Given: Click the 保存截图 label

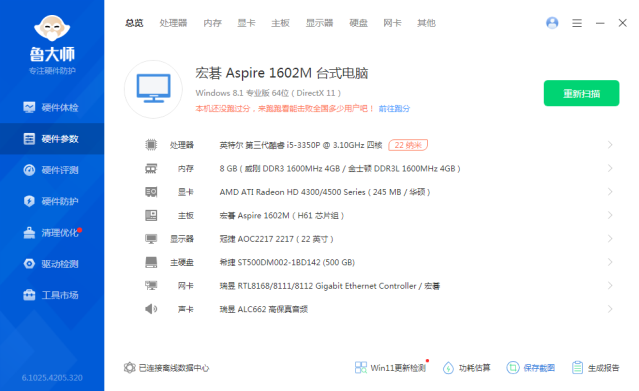Looking at the screenshot, I should (539, 368).
